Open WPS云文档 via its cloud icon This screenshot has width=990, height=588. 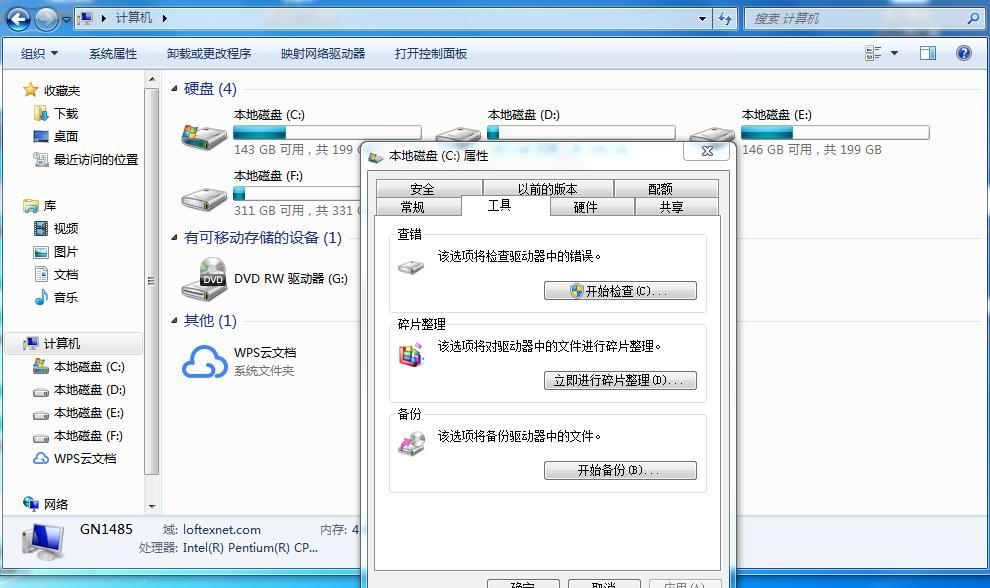(x=206, y=360)
